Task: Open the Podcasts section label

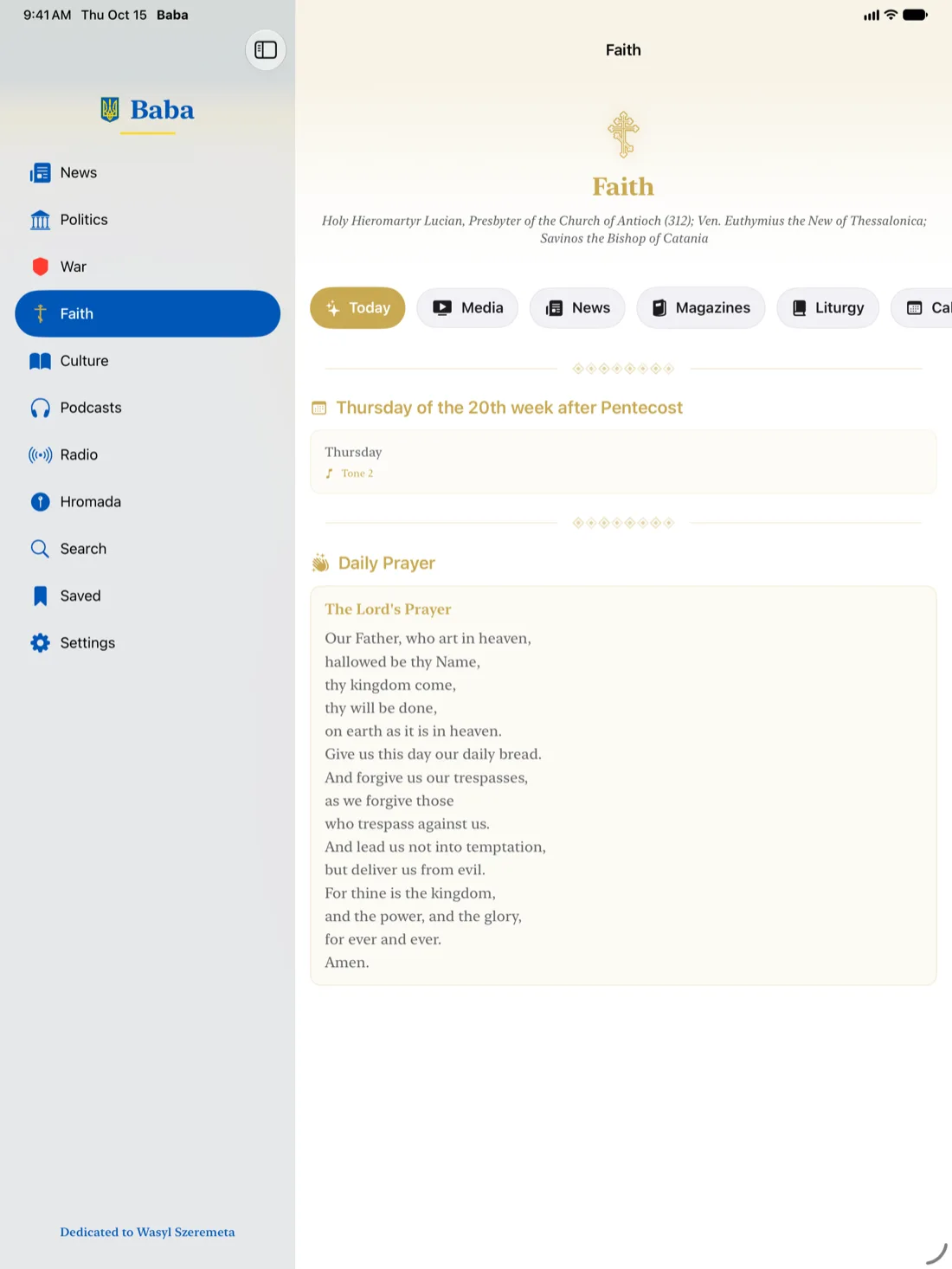Action: point(91,408)
